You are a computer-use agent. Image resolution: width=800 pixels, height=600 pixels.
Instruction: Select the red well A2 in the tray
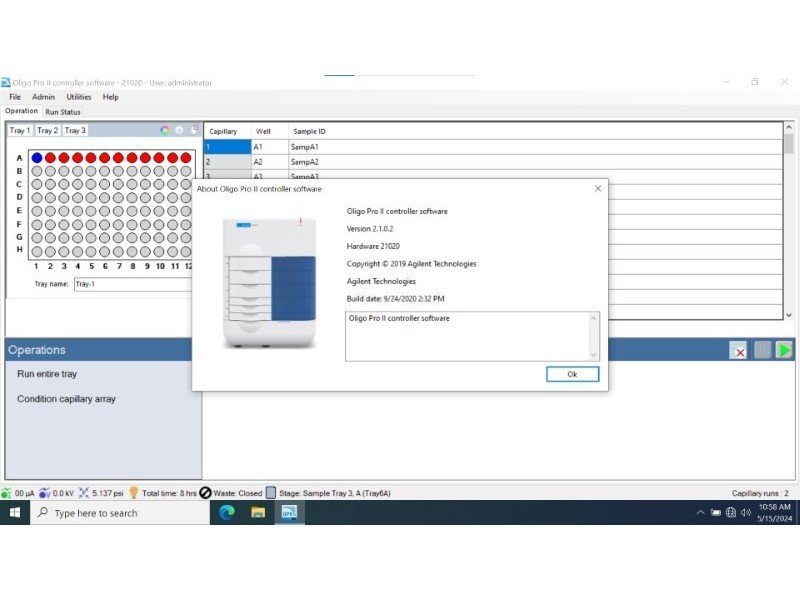(50, 158)
